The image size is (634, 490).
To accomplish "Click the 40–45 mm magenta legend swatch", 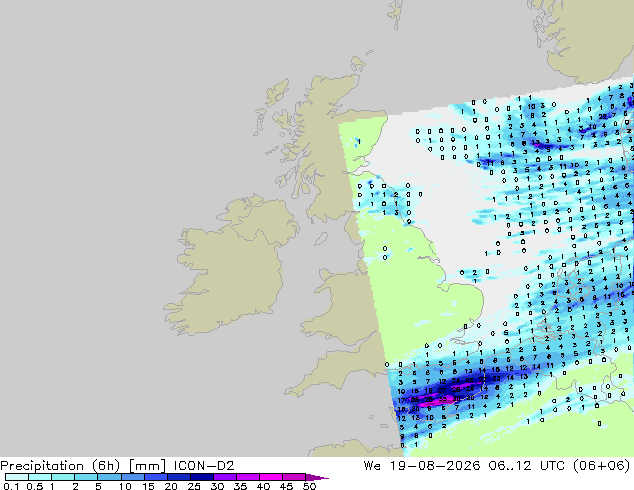I will (271, 477).
